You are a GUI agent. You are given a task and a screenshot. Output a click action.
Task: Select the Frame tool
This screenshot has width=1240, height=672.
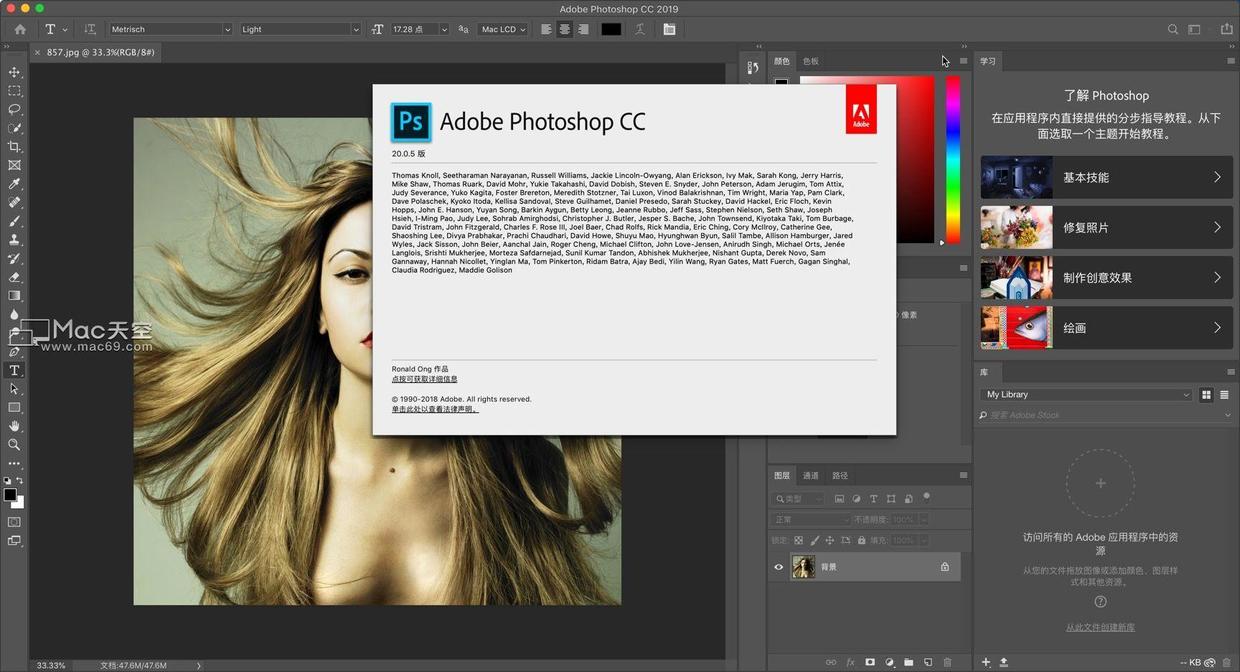click(14, 165)
